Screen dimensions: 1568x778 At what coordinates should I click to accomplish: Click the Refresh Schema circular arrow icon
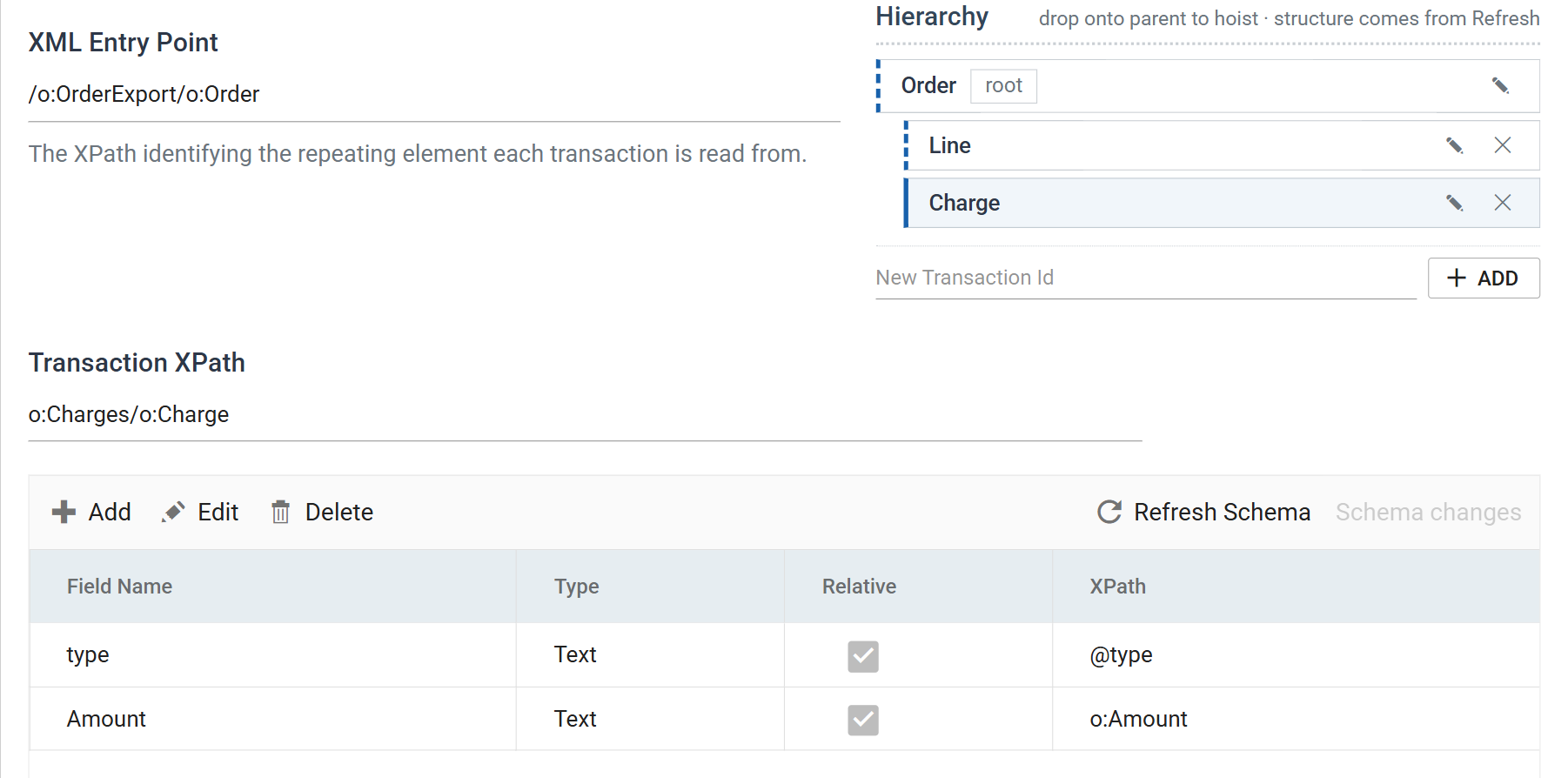tap(1109, 512)
